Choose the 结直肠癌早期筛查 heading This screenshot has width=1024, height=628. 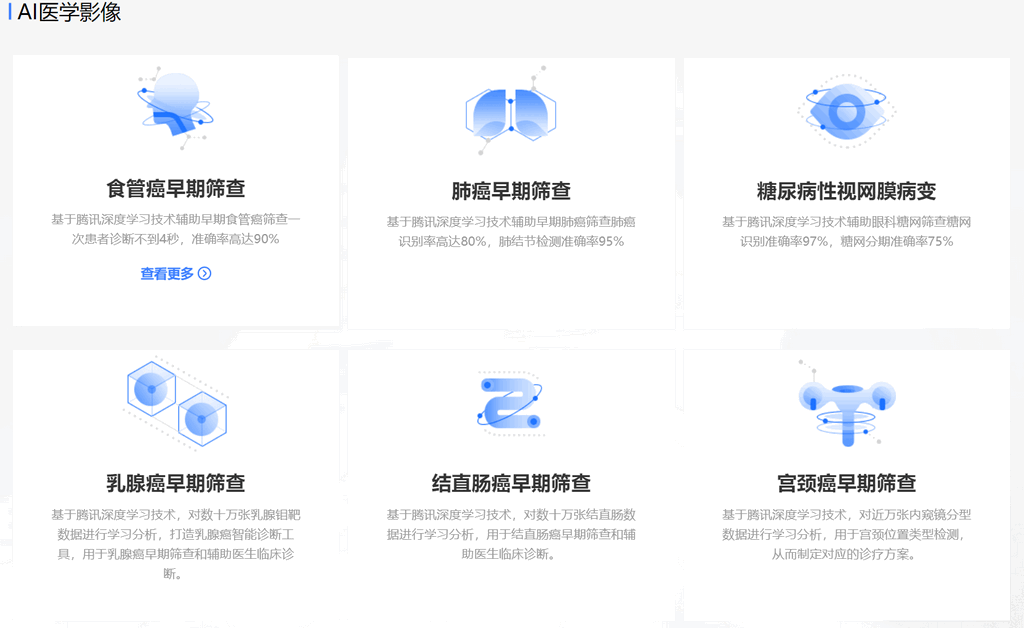(x=511, y=483)
